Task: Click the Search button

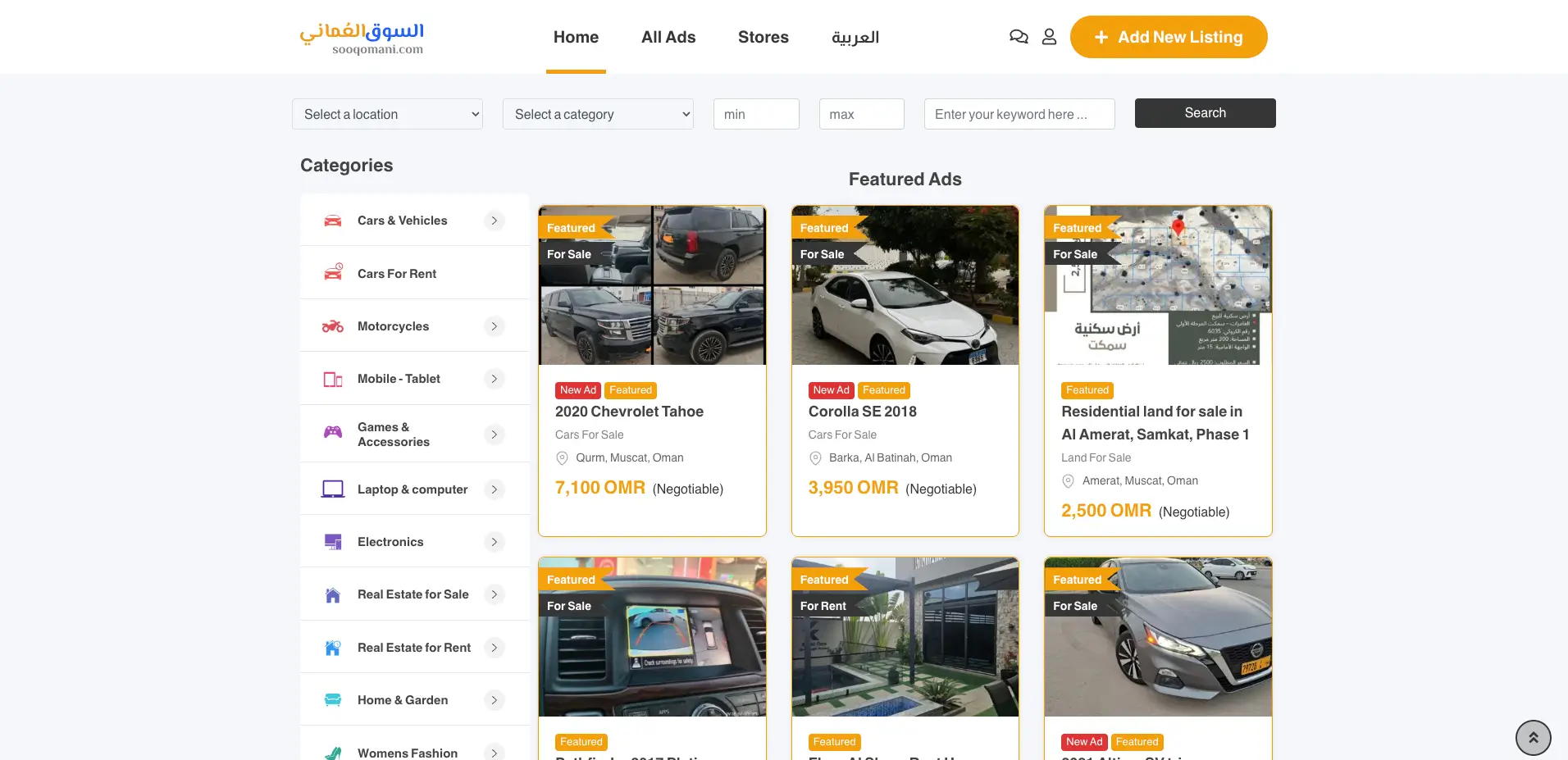Action: (x=1205, y=113)
